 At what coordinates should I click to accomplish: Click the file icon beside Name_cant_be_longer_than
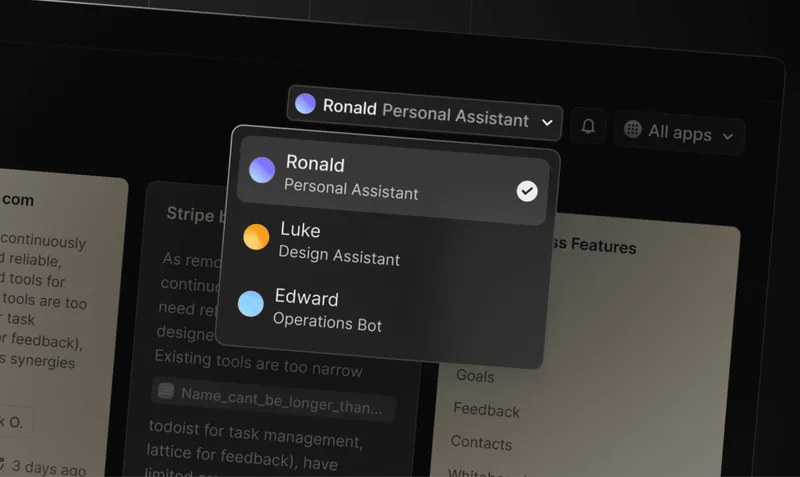pyautogui.click(x=166, y=391)
